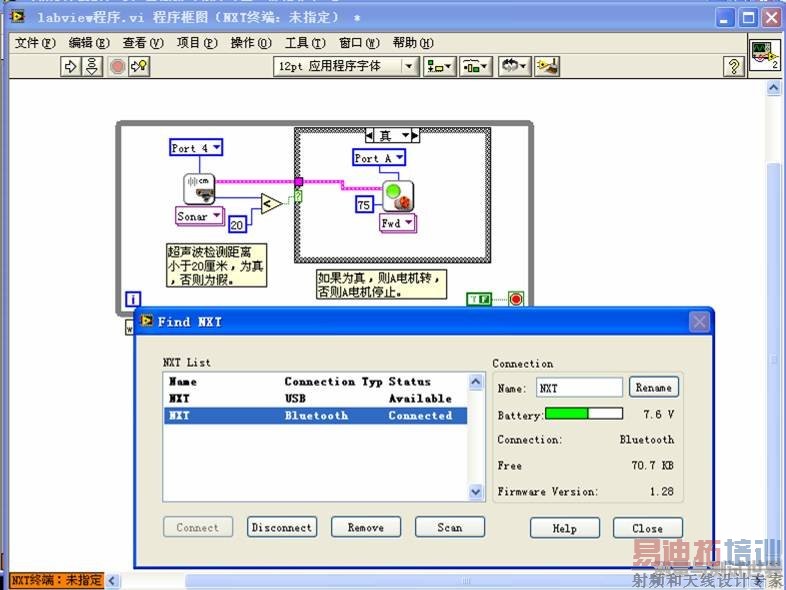Screen dimensions: 786x590
Task: Select the numeric constant 20
Action: (x=237, y=225)
